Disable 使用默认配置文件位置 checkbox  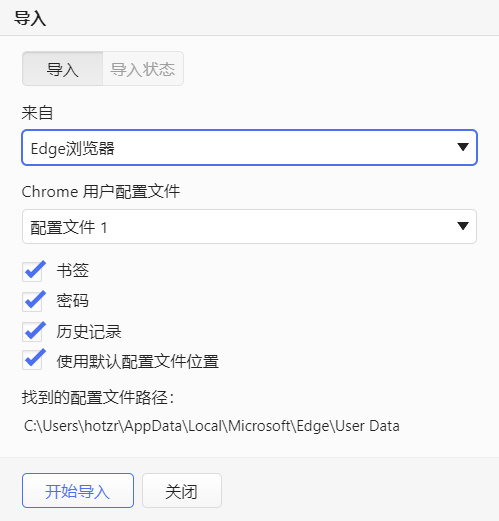coord(32,360)
